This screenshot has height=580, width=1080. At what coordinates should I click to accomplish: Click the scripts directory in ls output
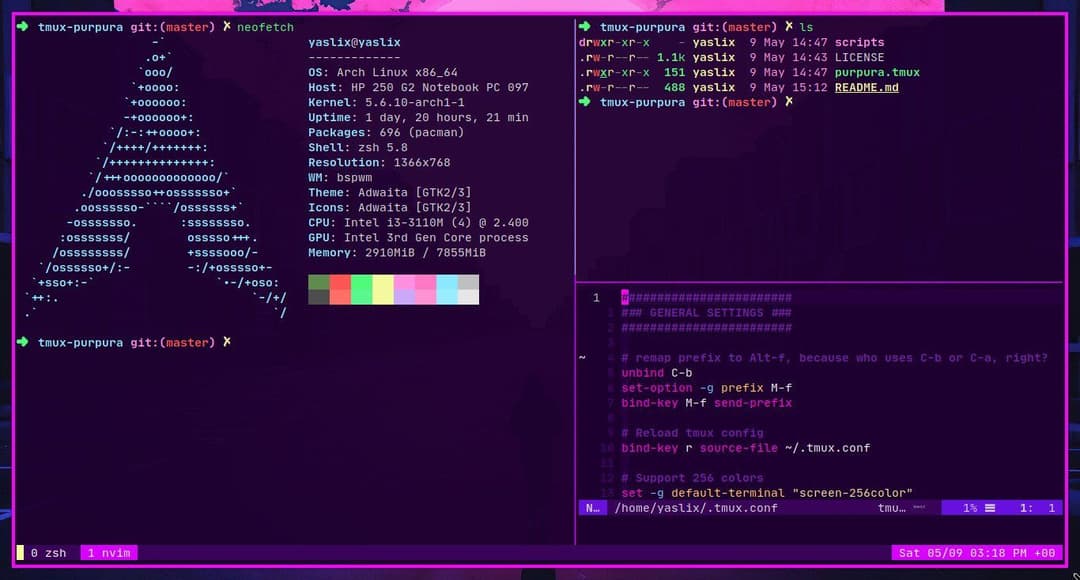pyautogui.click(x=859, y=43)
